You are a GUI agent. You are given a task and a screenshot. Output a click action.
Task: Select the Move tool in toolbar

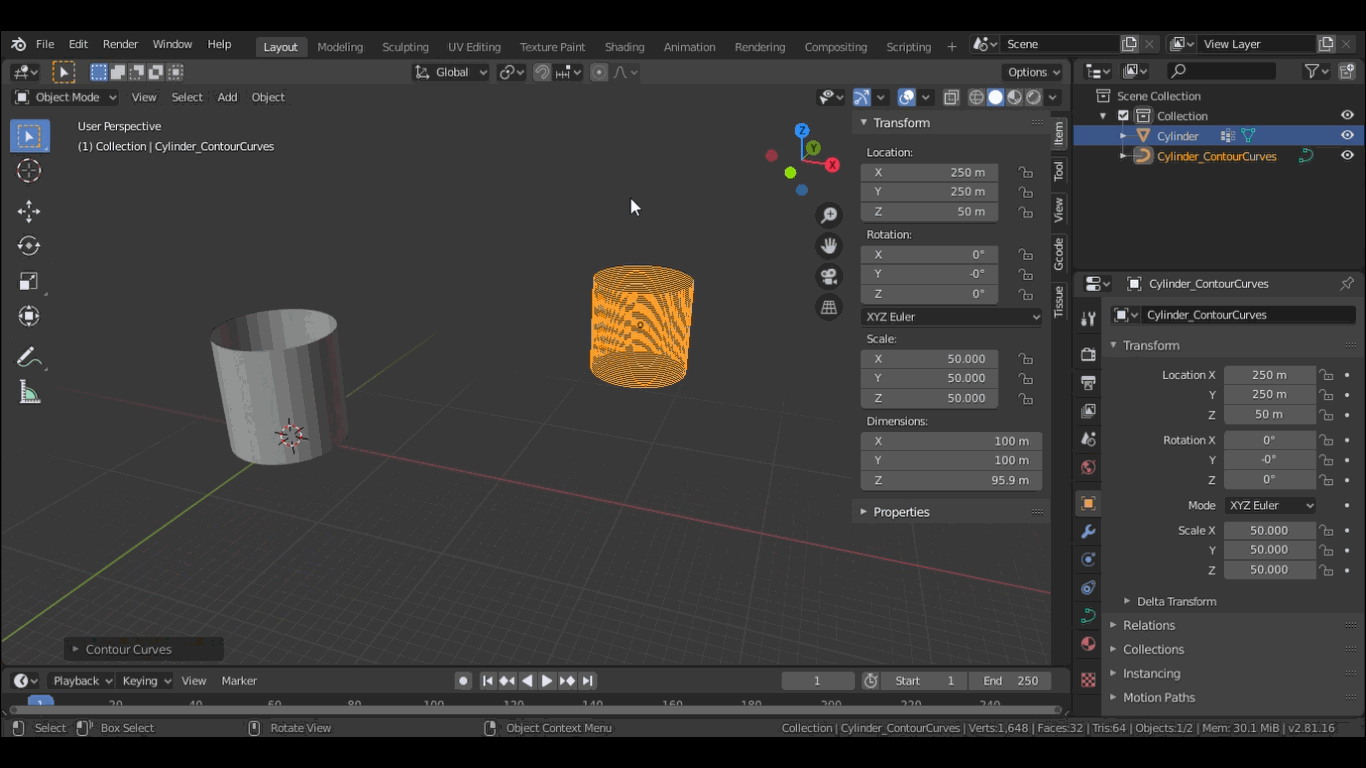[x=29, y=211]
